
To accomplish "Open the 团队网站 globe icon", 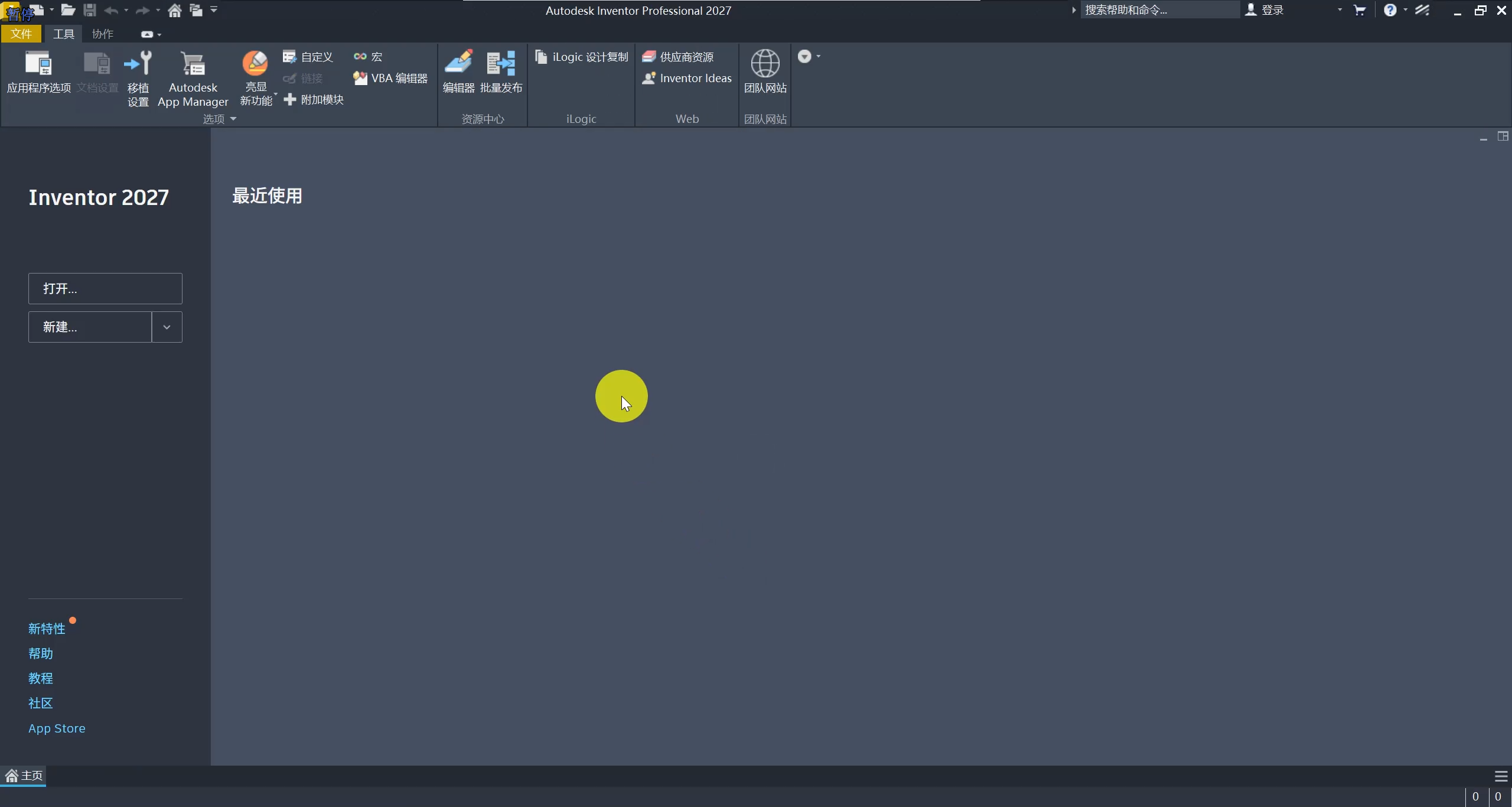I will click(x=765, y=63).
